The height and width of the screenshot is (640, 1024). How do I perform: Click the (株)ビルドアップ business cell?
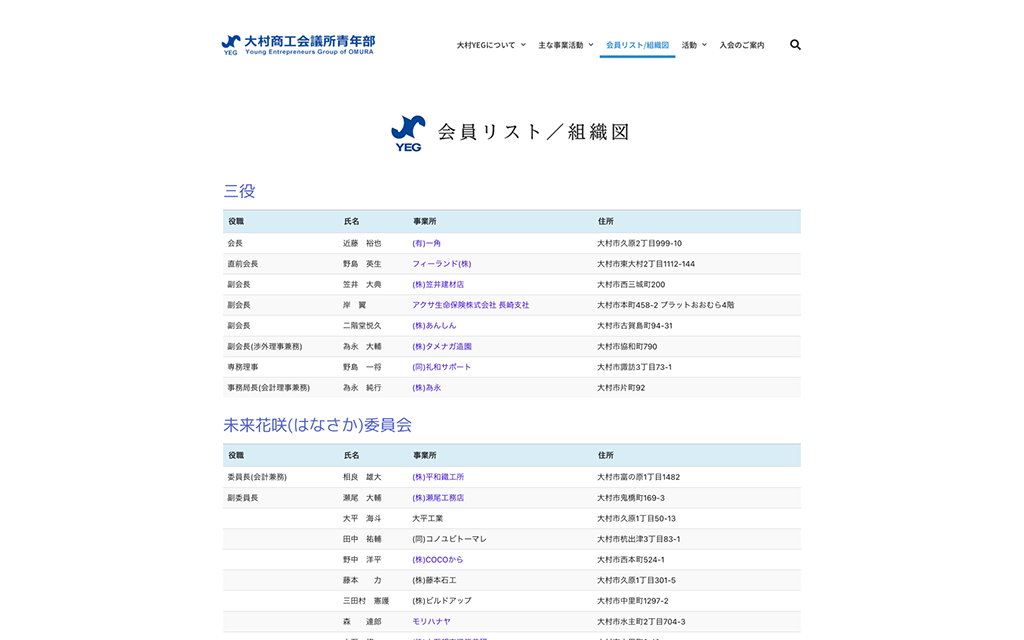(441, 601)
